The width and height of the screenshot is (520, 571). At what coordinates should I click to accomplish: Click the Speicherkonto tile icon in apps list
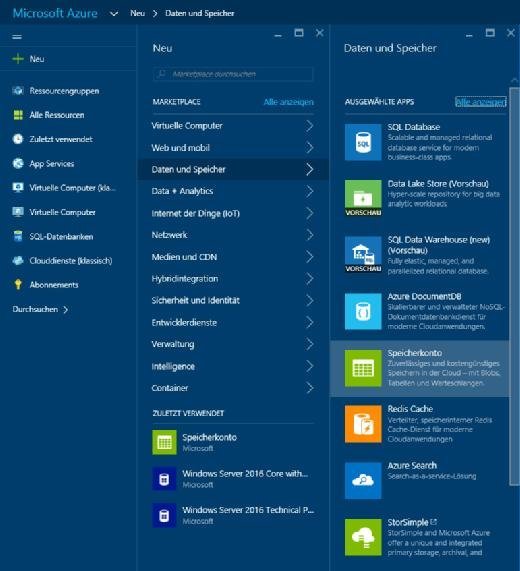point(363,368)
